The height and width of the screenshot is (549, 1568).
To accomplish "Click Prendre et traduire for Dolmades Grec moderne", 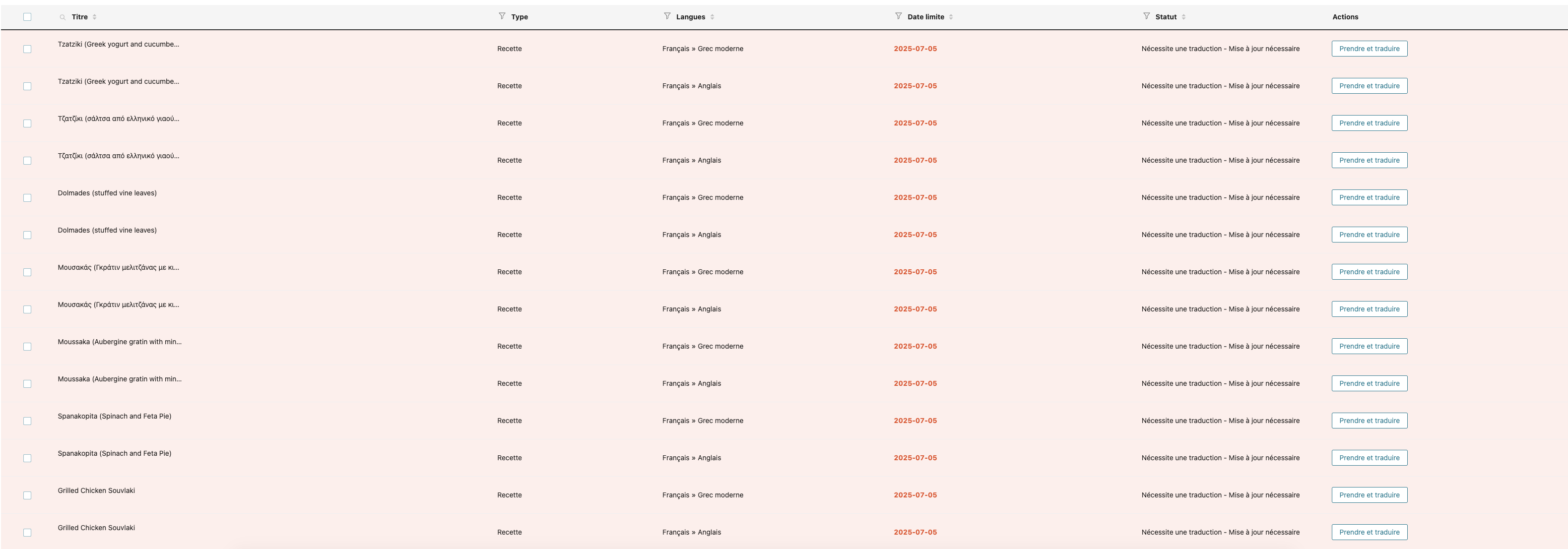I will click(x=1369, y=197).
